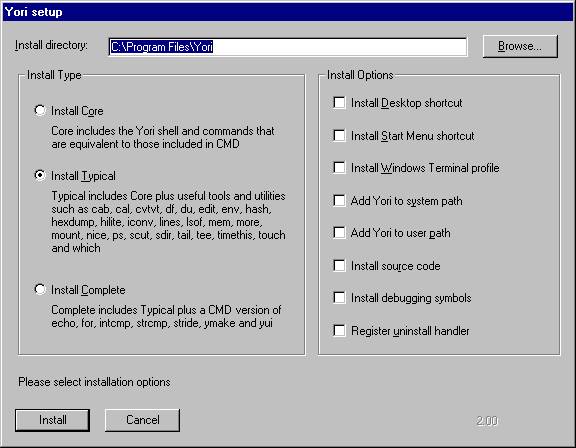Focus the Install directory text field

(x=288, y=47)
